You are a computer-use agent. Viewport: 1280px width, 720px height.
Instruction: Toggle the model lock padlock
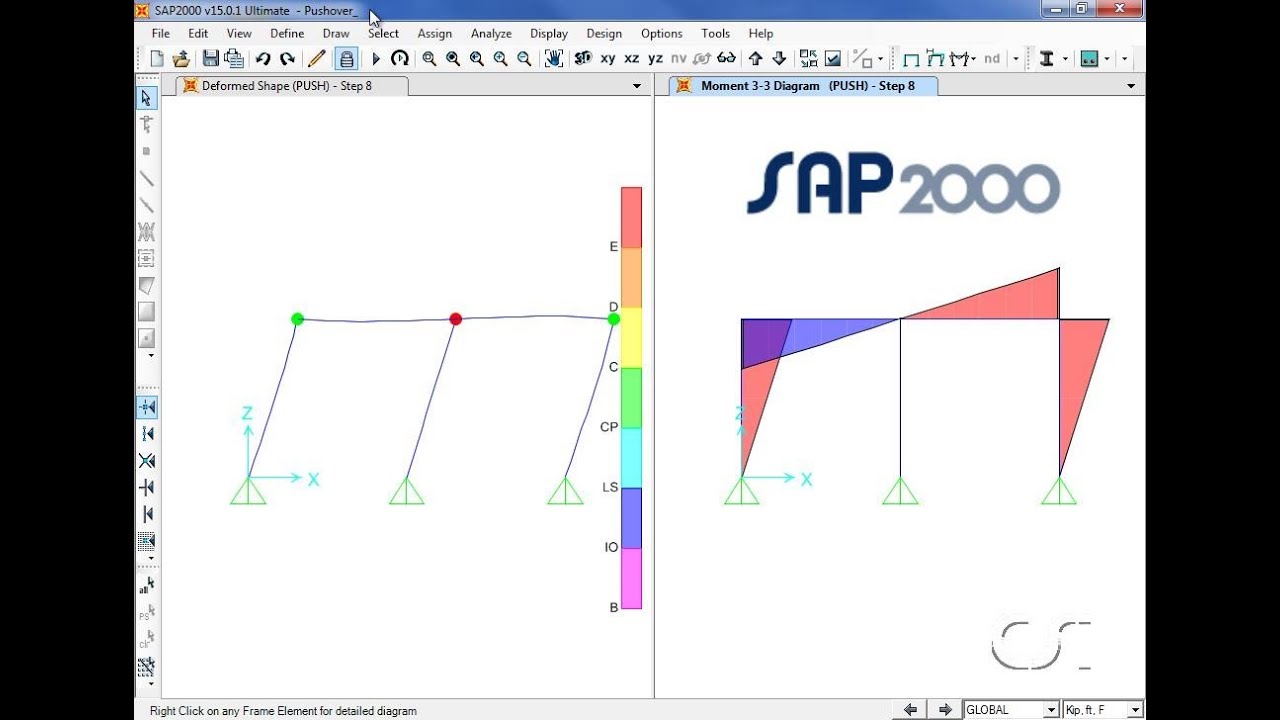click(x=346, y=59)
